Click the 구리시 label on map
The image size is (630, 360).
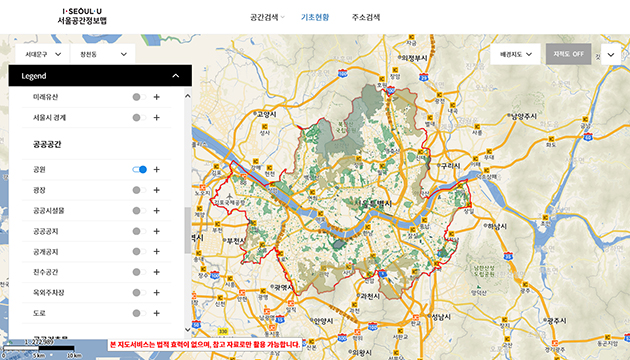[448, 166]
